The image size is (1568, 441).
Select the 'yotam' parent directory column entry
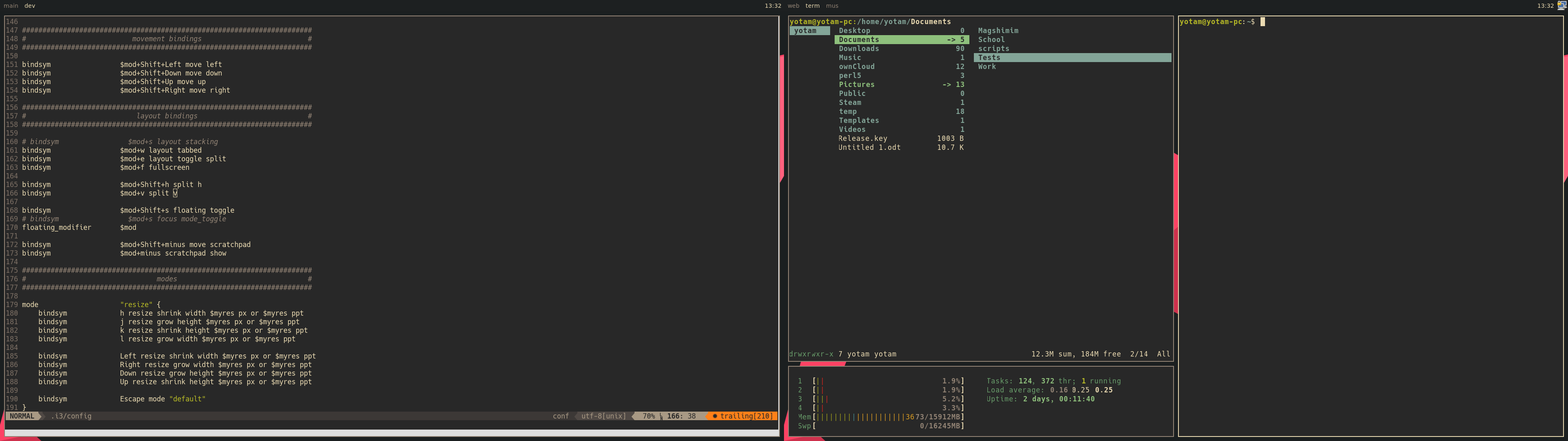pyautogui.click(x=805, y=31)
